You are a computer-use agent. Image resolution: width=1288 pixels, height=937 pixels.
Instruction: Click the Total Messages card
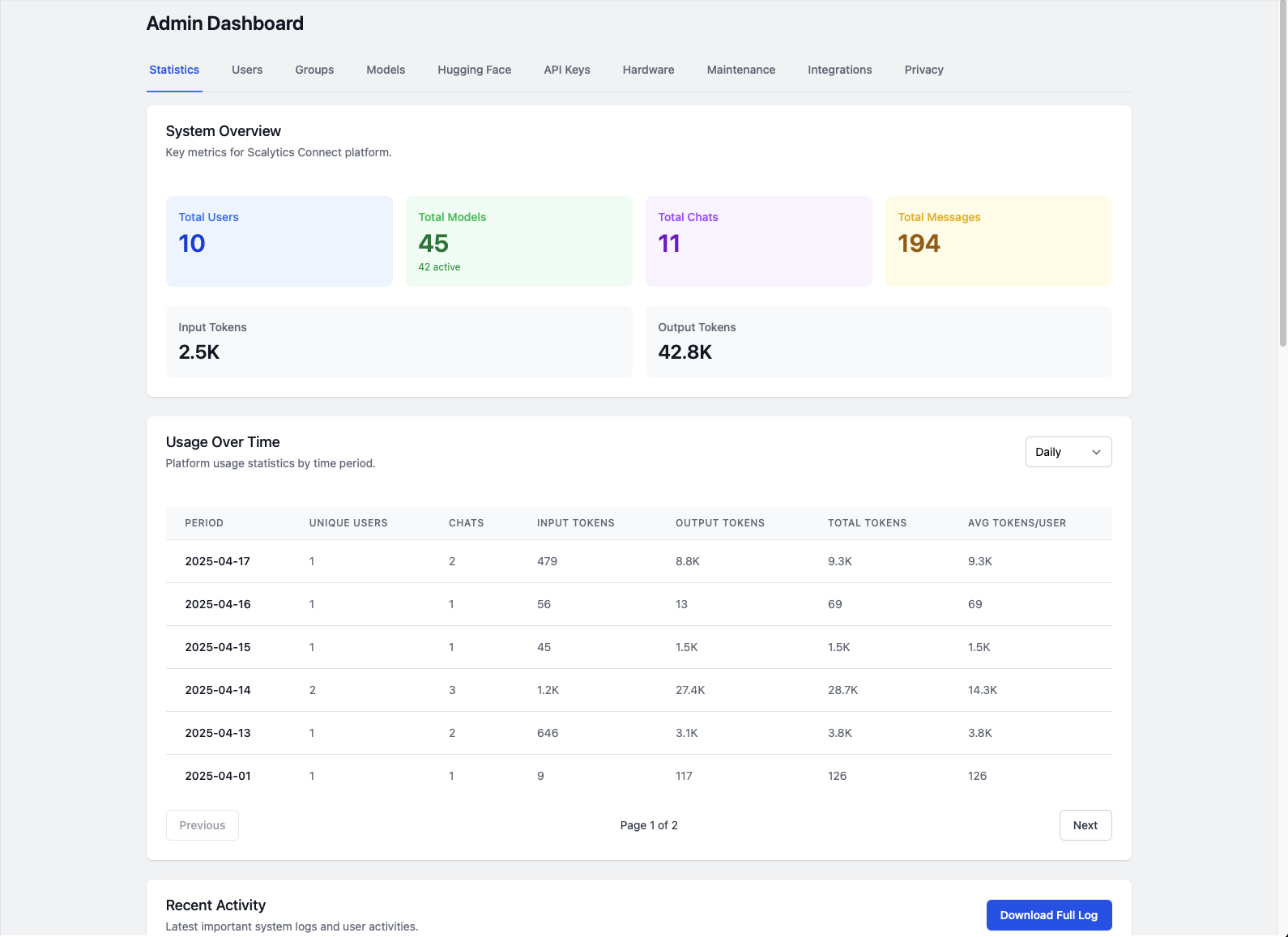[999, 241]
